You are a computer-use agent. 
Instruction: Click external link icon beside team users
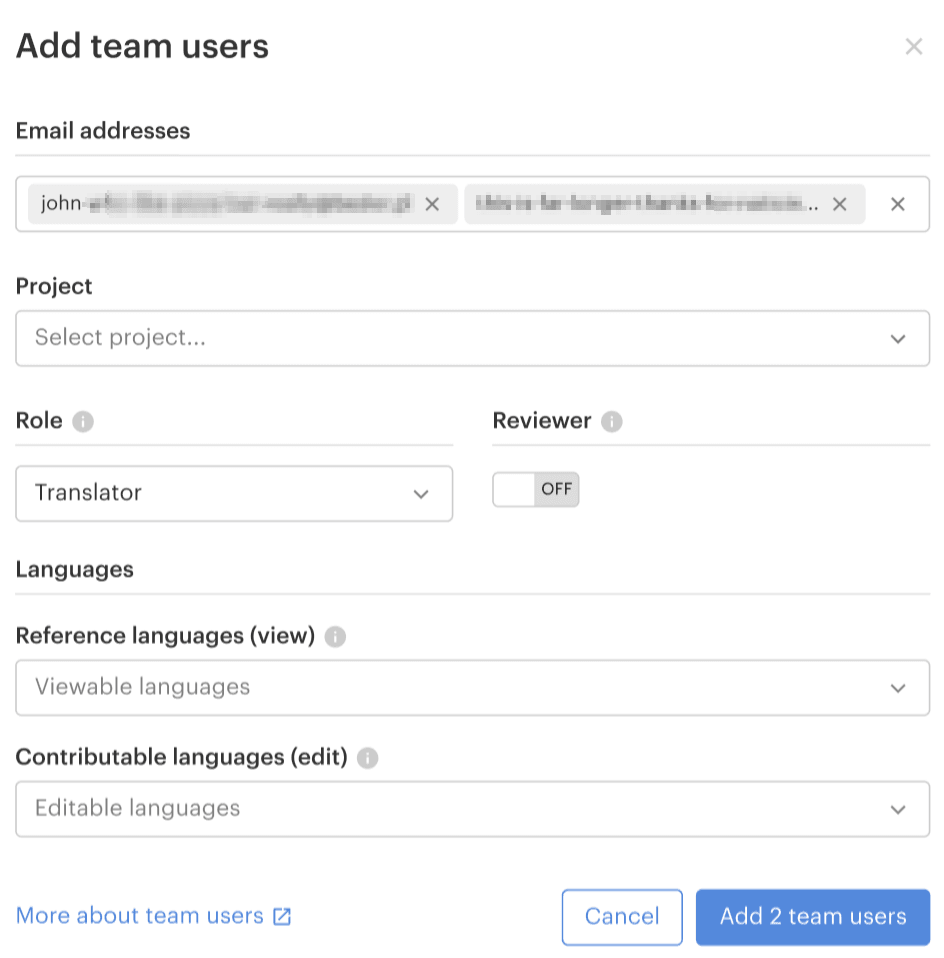coord(282,916)
